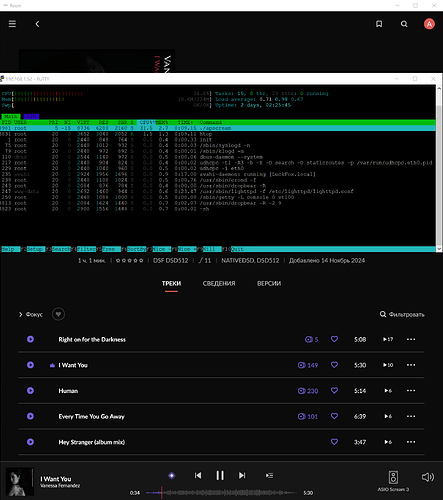Screen dimensions: 443x500
Task: Click htop Search function key label
Action: pos(61,249)
